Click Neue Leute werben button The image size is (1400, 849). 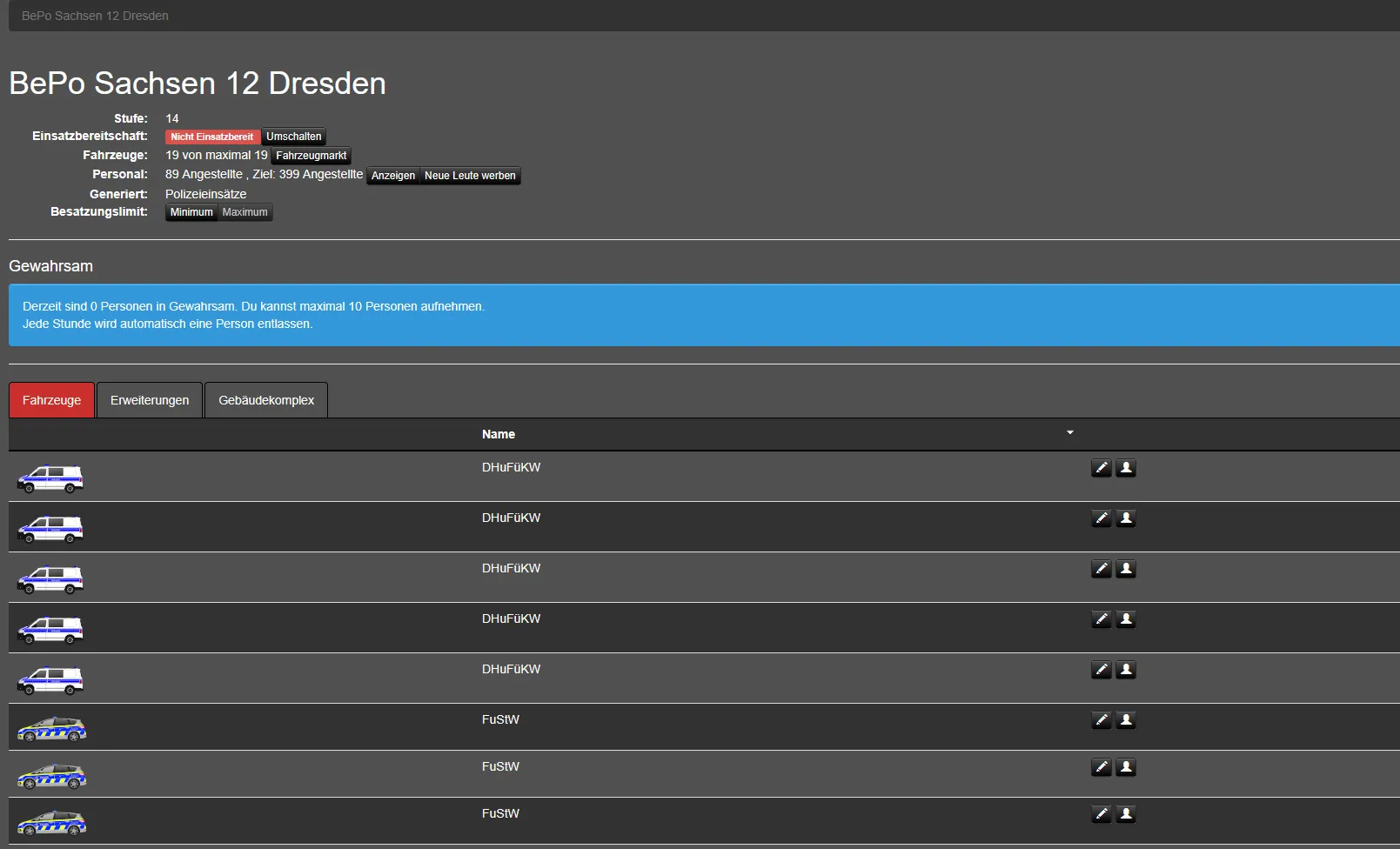(470, 176)
